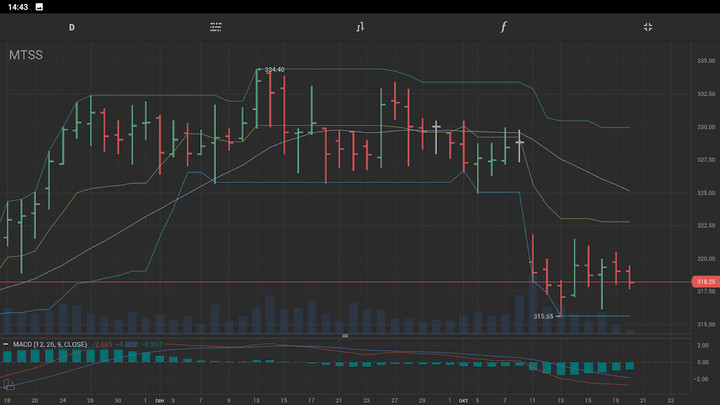Collapse MACD panel with minus icon
This screenshot has height=405, width=720.
[6, 344]
